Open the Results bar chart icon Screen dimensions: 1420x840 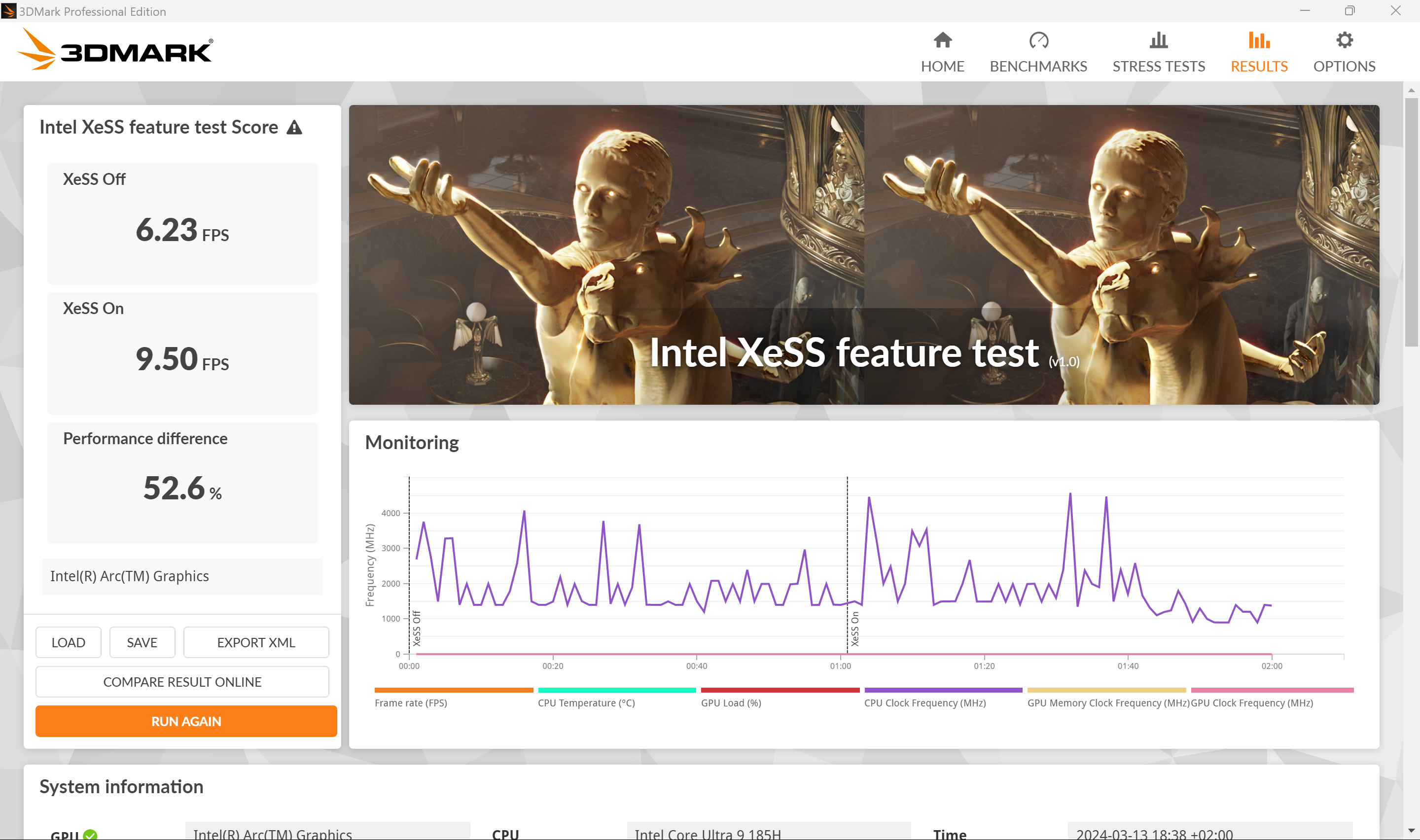click(1259, 40)
